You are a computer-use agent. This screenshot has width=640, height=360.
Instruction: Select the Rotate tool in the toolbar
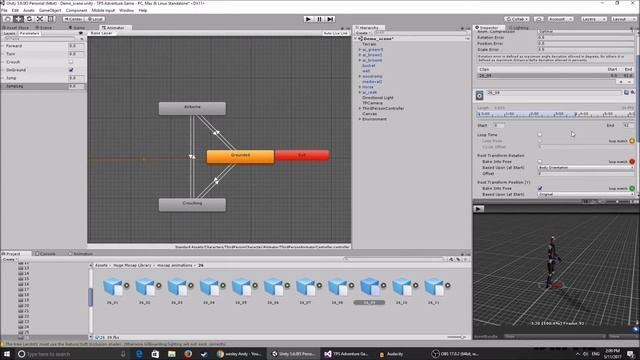point(29,19)
